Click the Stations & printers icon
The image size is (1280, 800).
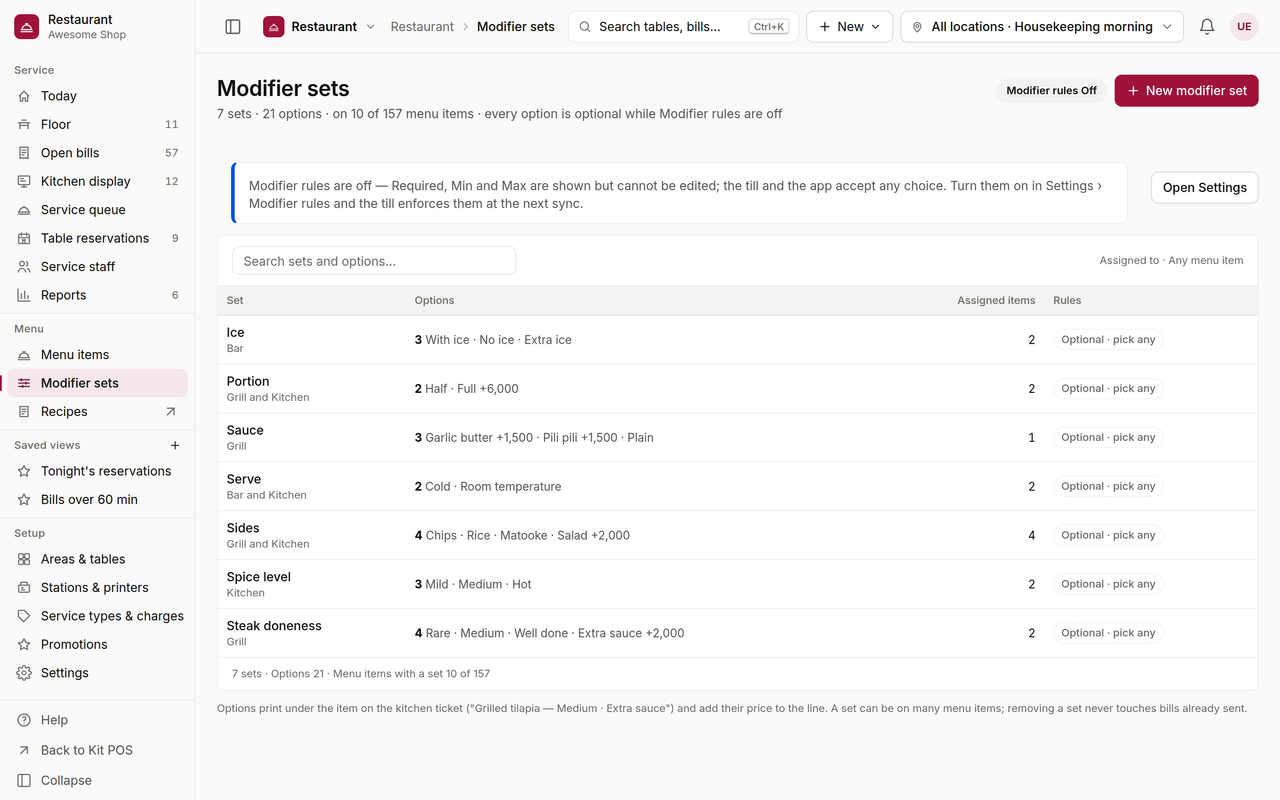(24, 588)
